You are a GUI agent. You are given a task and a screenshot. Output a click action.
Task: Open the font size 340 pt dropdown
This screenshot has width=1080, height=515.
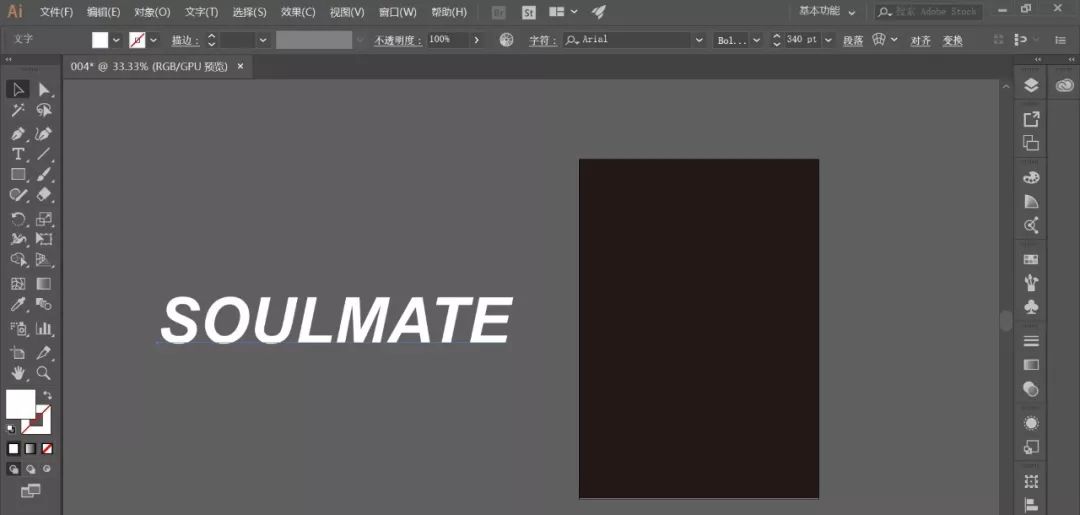[827, 40]
